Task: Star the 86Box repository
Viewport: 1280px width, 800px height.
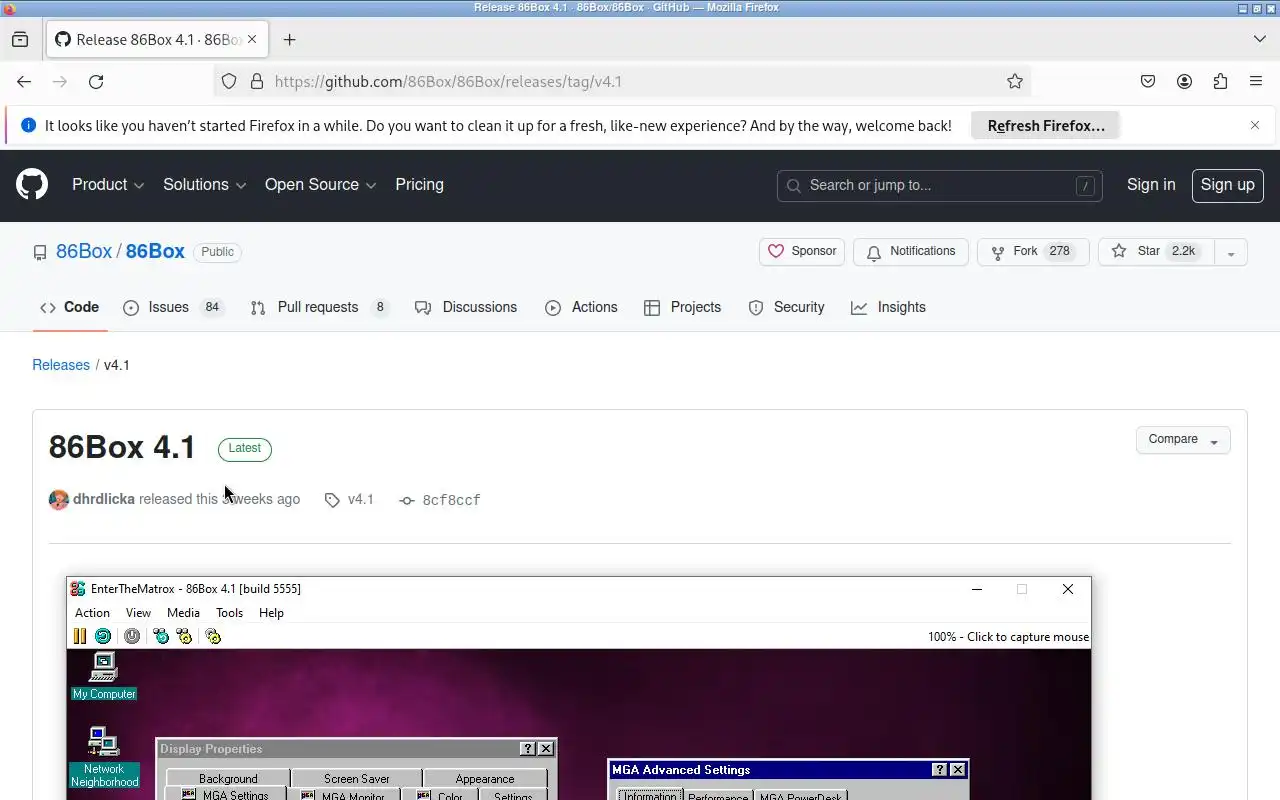Action: 1156,252
